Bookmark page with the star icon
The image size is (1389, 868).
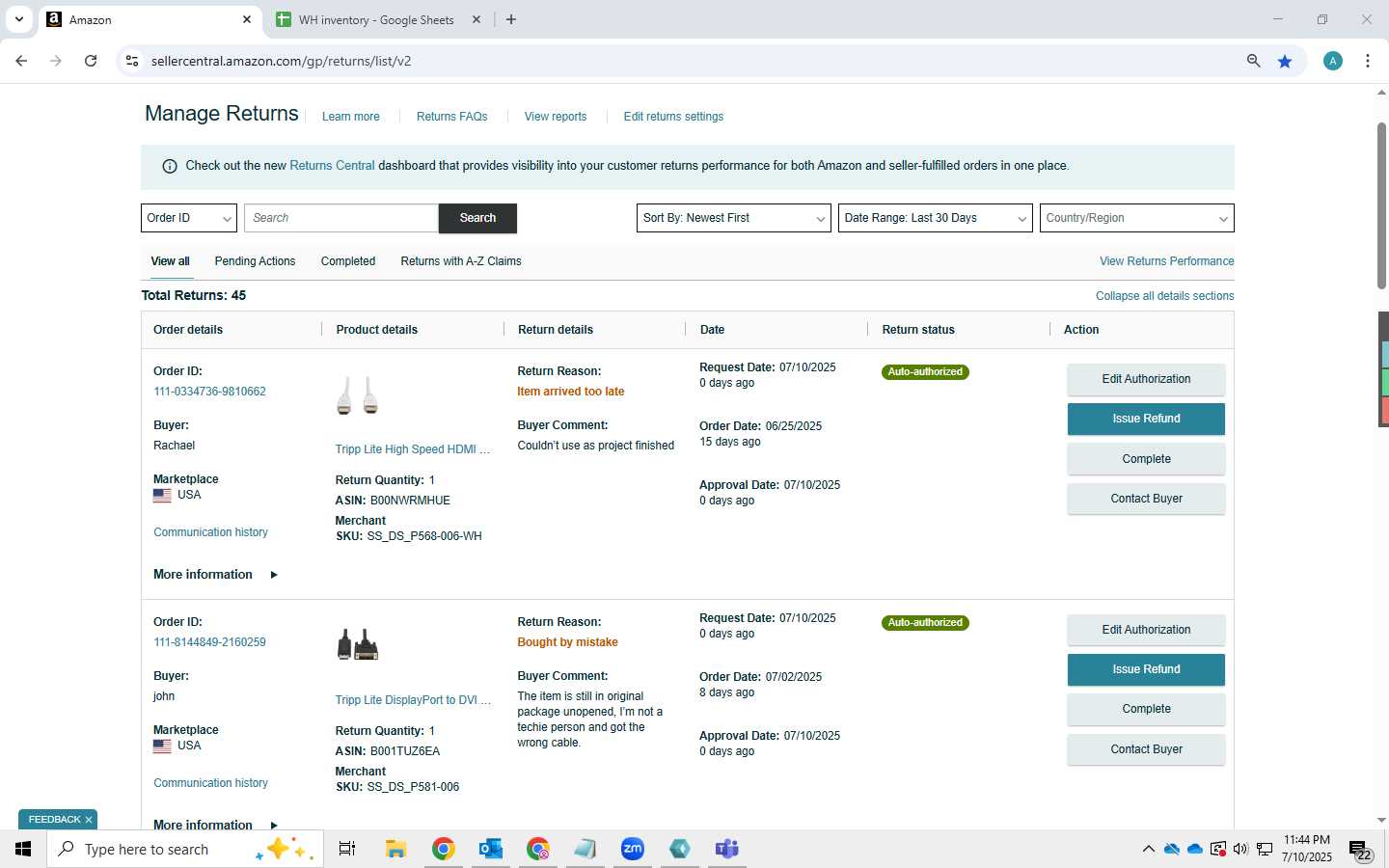(x=1285, y=61)
